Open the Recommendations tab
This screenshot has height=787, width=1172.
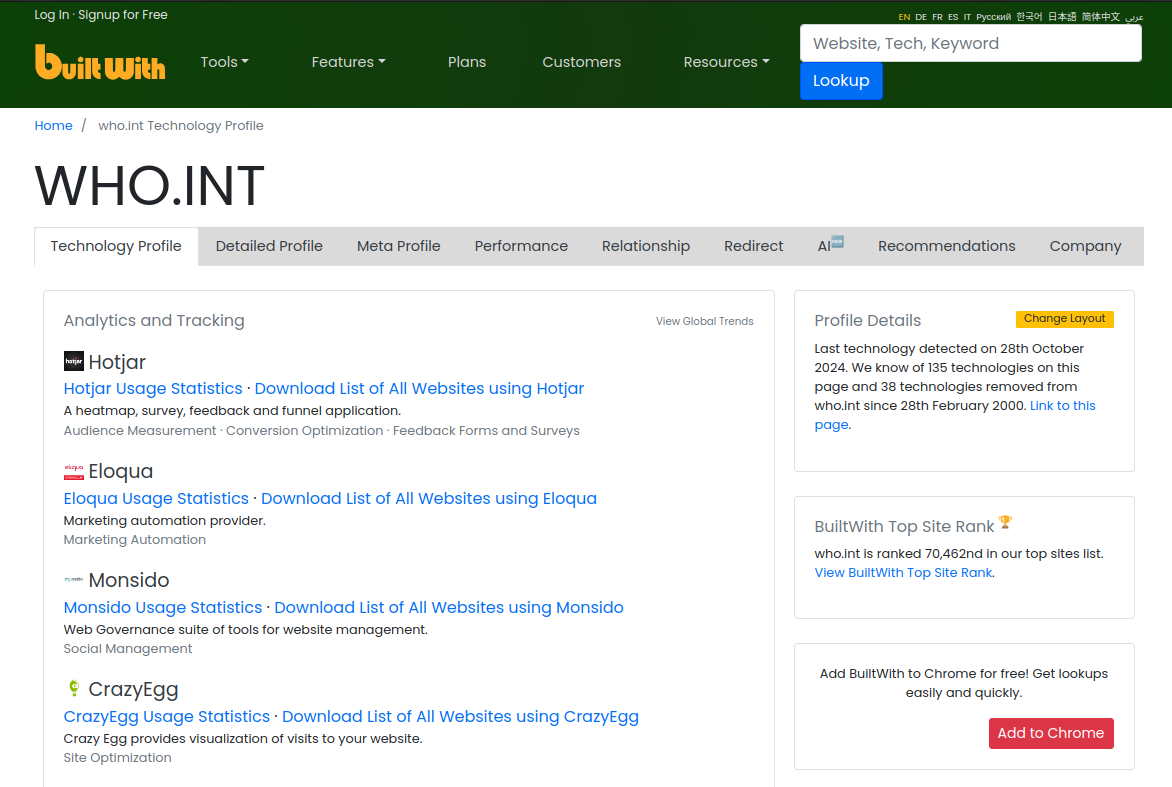(946, 246)
